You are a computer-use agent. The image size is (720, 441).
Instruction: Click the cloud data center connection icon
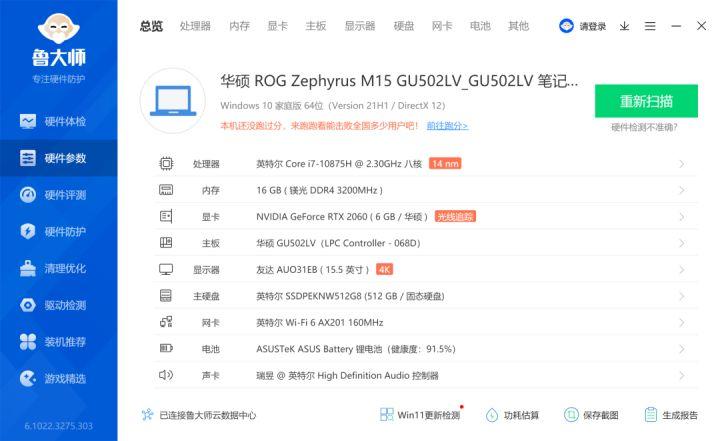[x=147, y=415]
